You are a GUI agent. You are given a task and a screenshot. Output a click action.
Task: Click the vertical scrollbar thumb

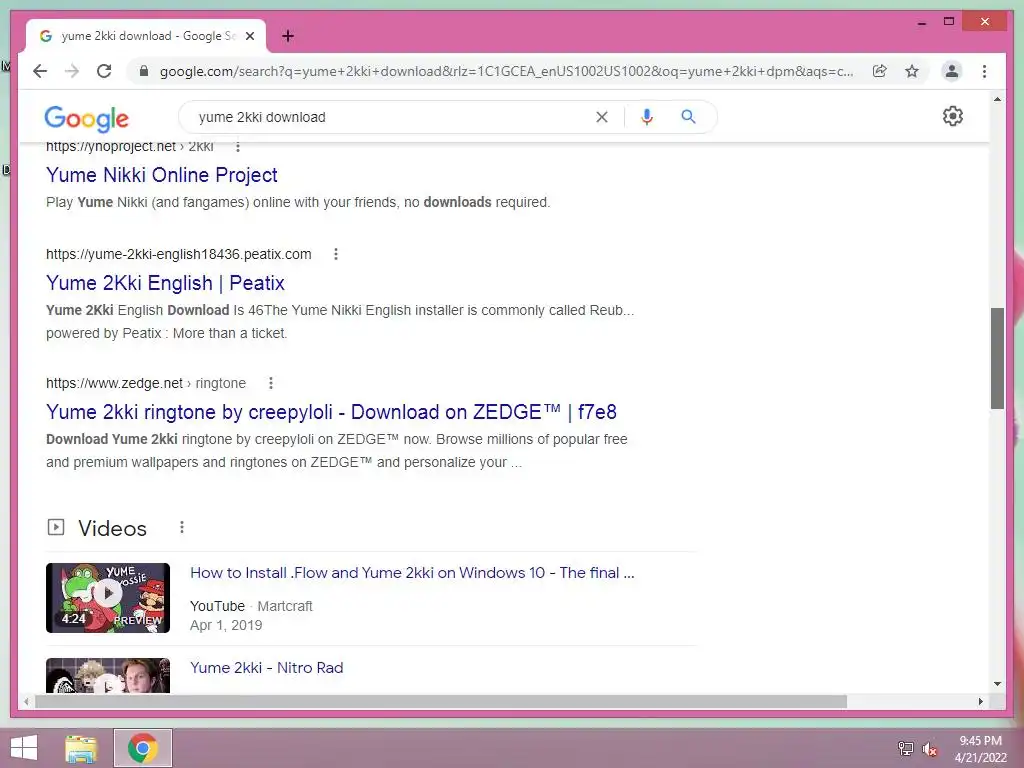coord(997,358)
